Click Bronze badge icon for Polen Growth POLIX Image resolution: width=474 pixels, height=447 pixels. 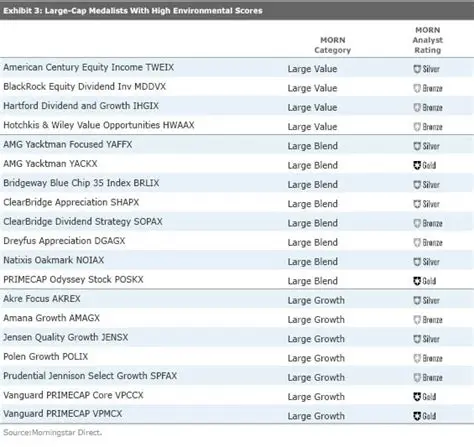click(x=417, y=358)
